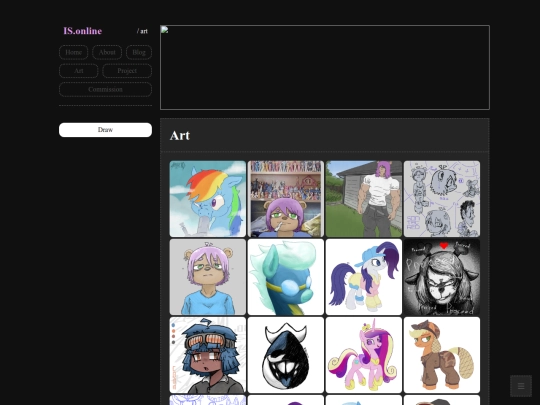This screenshot has height=405, width=540.
Task: Open purple-haired bear in blue shirt artwork
Action: [208, 277]
